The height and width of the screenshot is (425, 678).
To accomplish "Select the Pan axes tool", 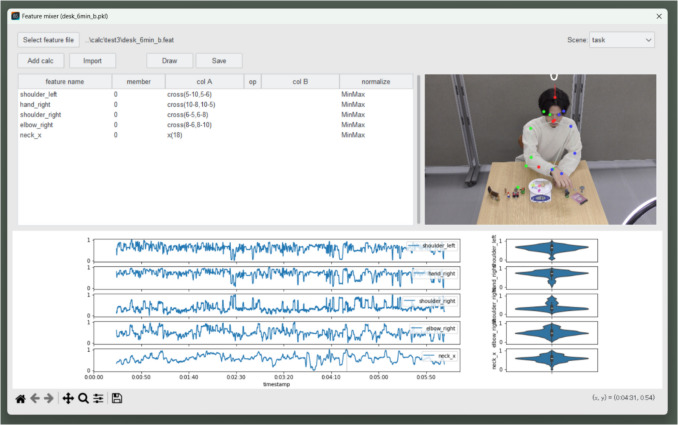I will pyautogui.click(x=68, y=398).
